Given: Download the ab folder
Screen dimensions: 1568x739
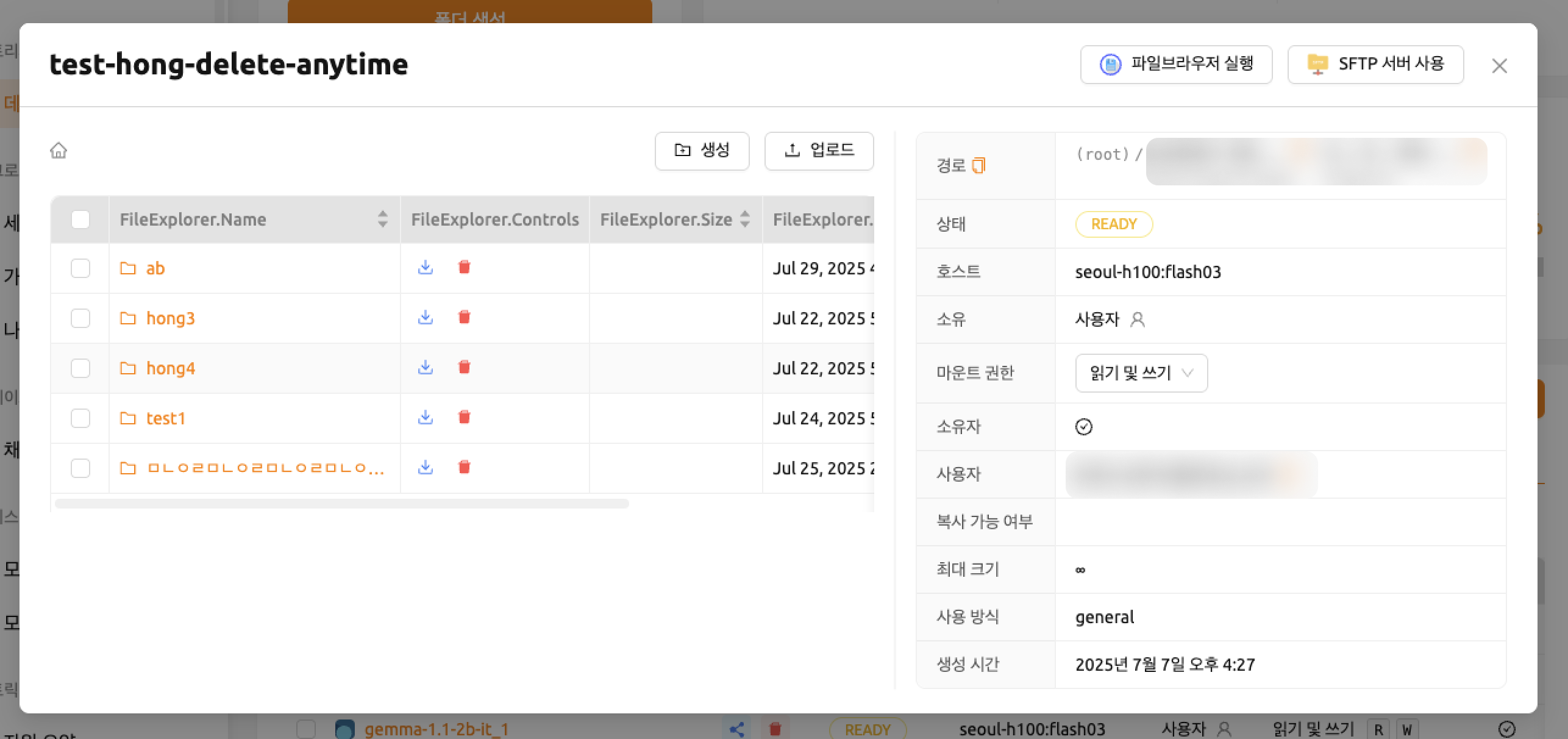Looking at the screenshot, I should coord(426,268).
